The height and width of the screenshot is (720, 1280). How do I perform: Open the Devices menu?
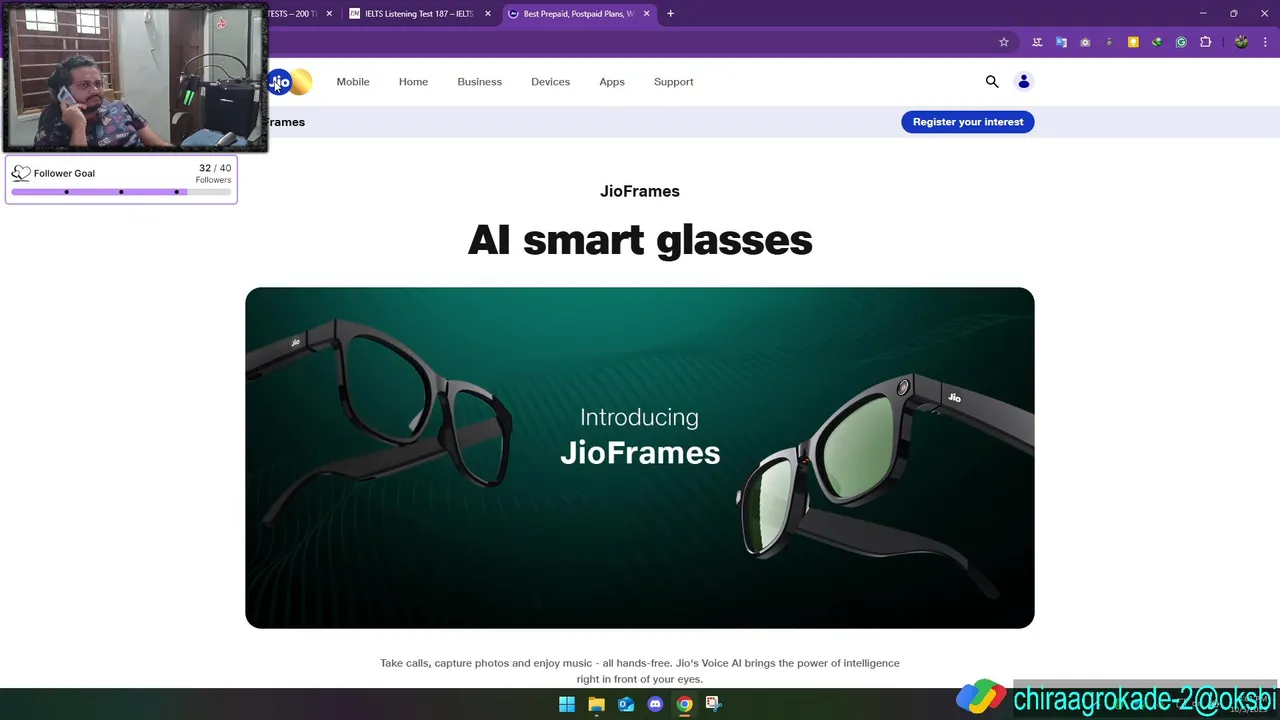pos(550,82)
